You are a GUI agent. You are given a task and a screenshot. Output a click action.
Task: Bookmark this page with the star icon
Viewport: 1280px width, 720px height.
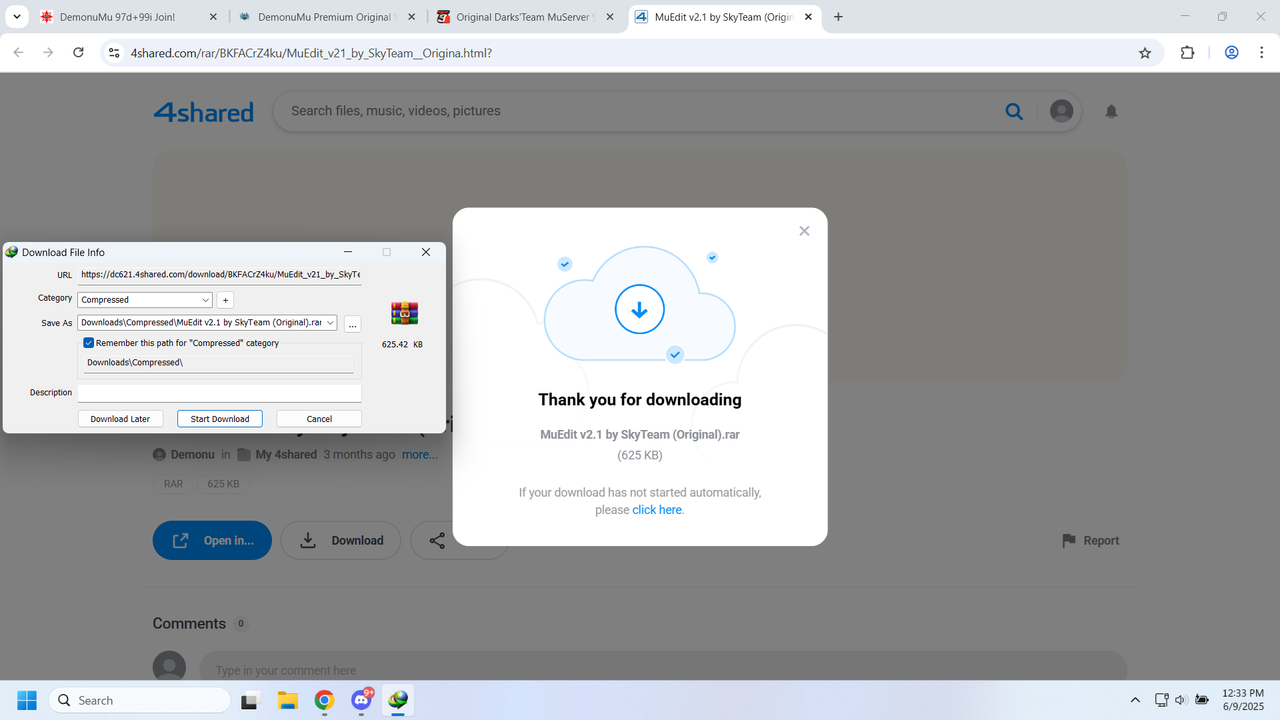click(1145, 53)
